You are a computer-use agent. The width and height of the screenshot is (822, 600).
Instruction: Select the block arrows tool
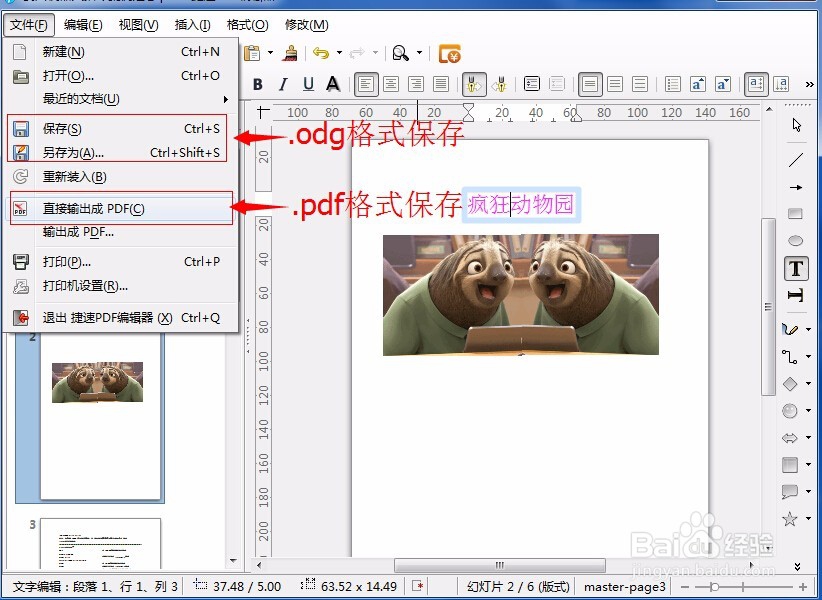click(x=790, y=438)
